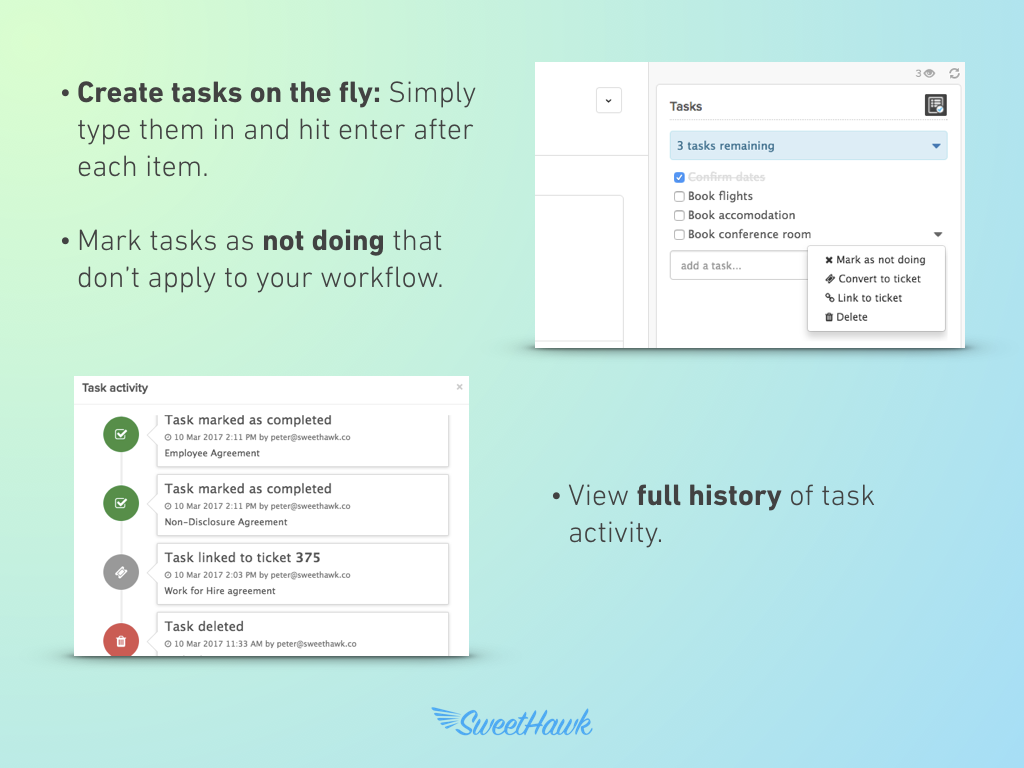1024x768 pixels.
Task: Click green check icon for Non-Disclosure Agreement
Action: [x=121, y=503]
